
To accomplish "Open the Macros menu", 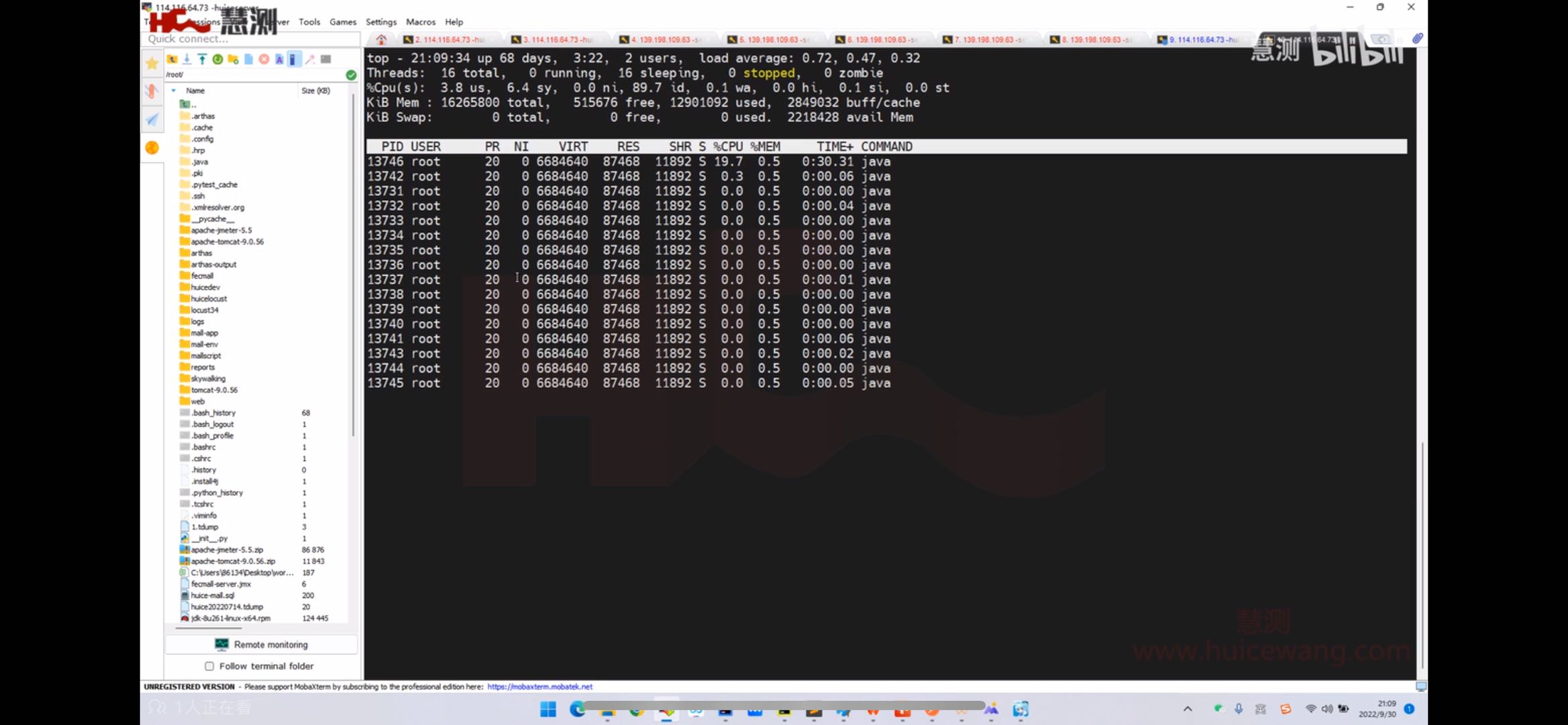I will [421, 21].
